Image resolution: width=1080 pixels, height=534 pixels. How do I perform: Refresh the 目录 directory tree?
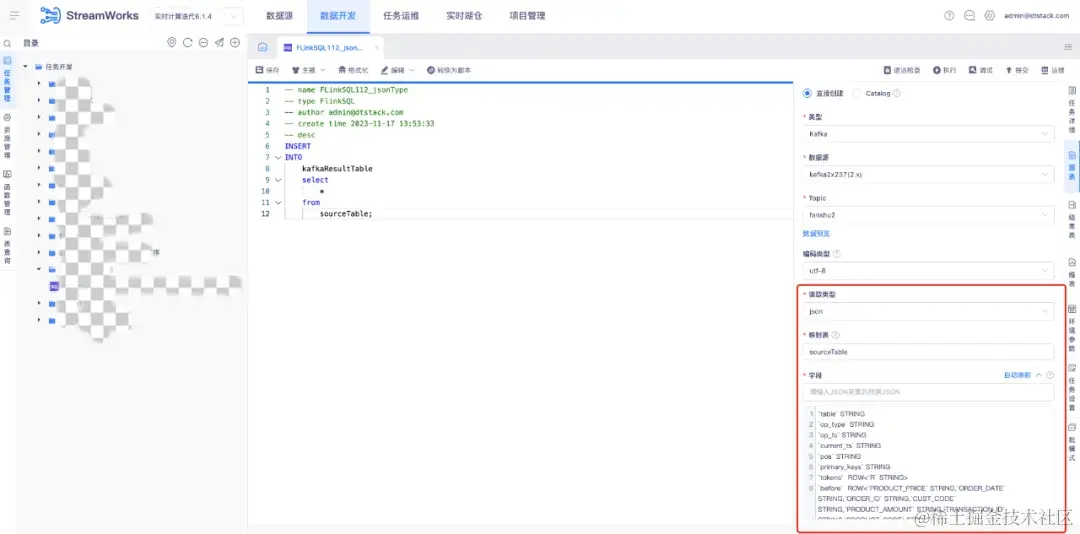pos(187,43)
